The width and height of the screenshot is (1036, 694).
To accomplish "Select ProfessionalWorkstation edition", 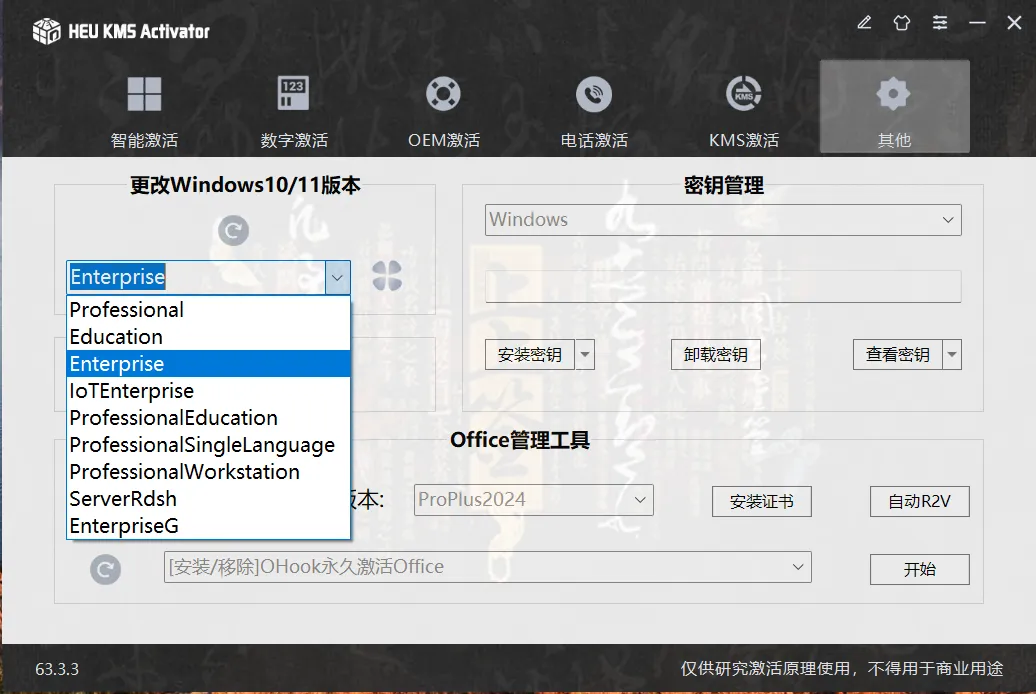I will (208, 472).
